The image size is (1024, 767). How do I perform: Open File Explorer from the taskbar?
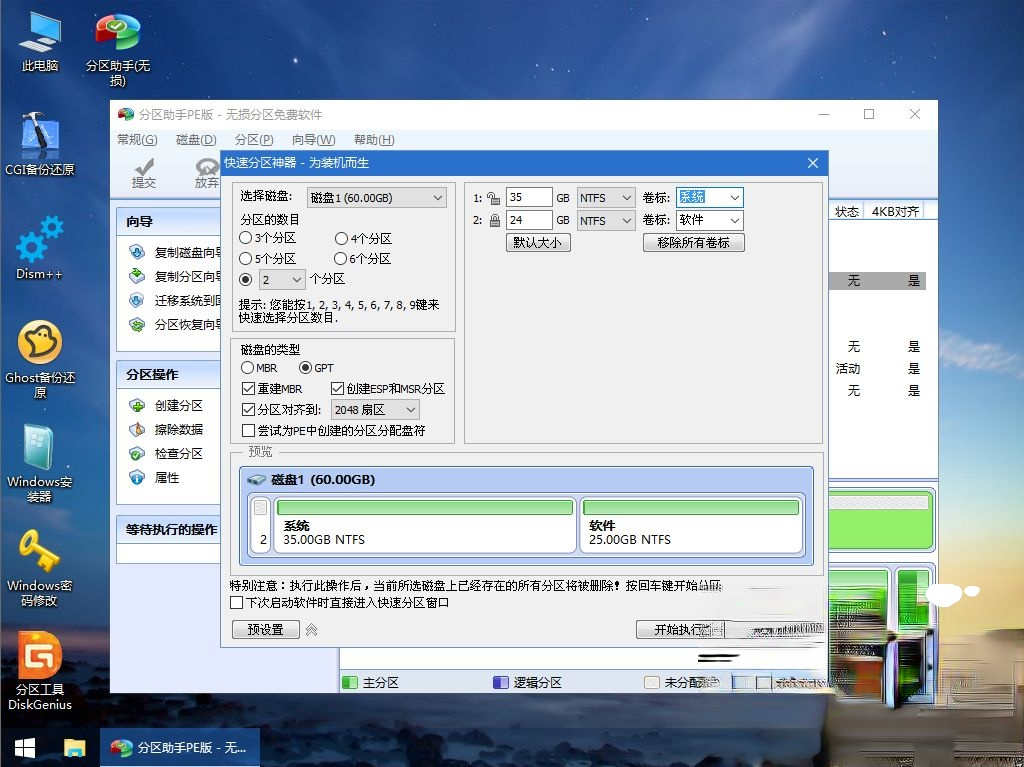click(x=74, y=747)
